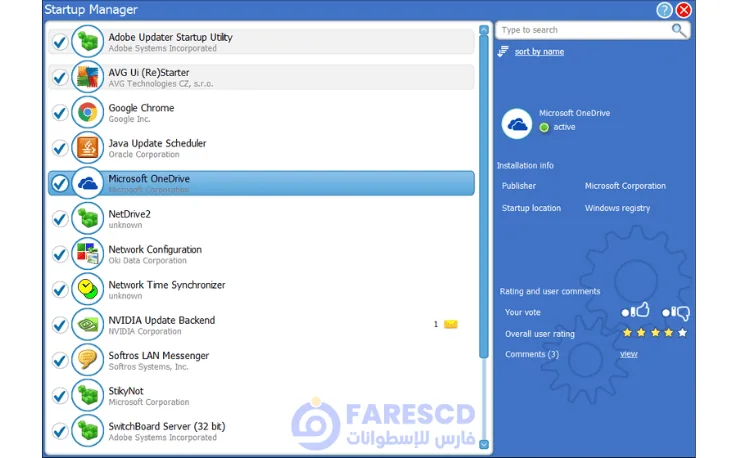Click the Network Configuration icon

(88, 254)
